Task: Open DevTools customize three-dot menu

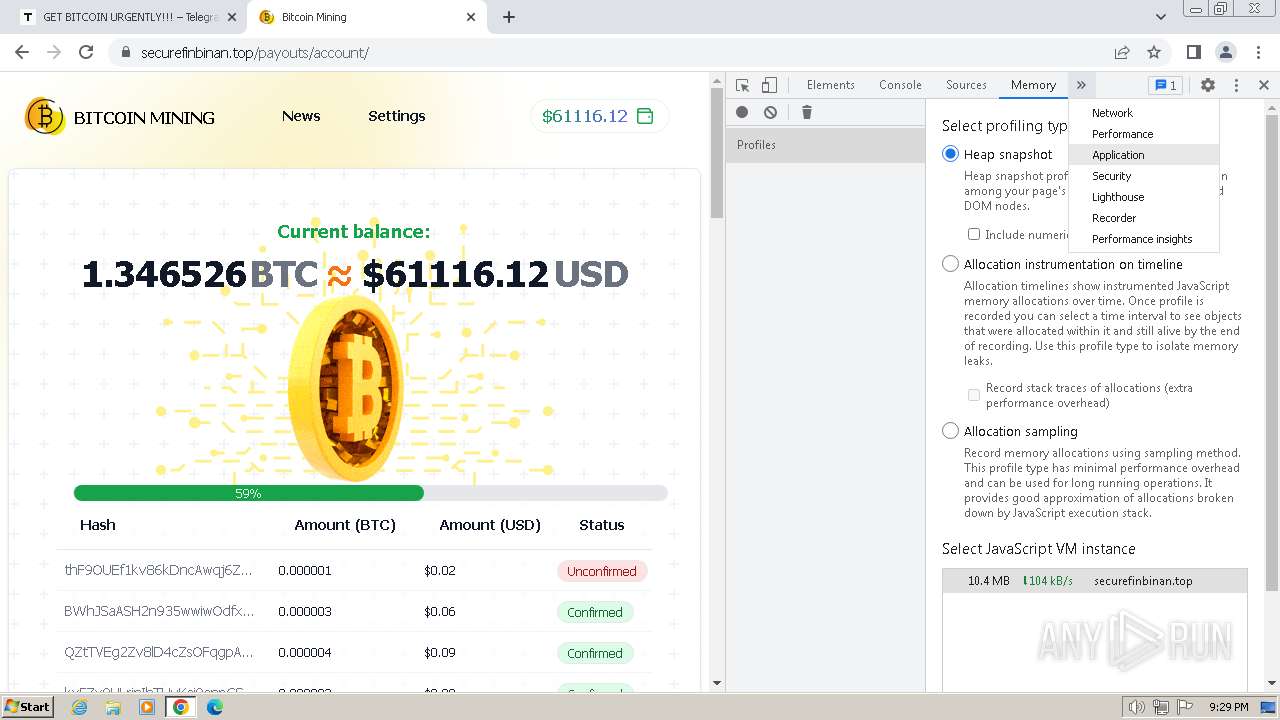Action: [1236, 85]
